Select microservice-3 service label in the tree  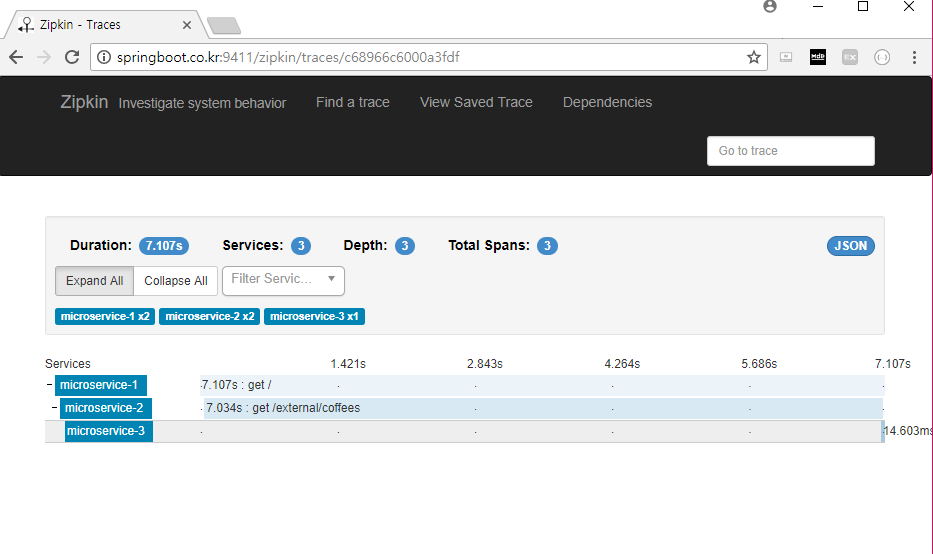(108, 431)
